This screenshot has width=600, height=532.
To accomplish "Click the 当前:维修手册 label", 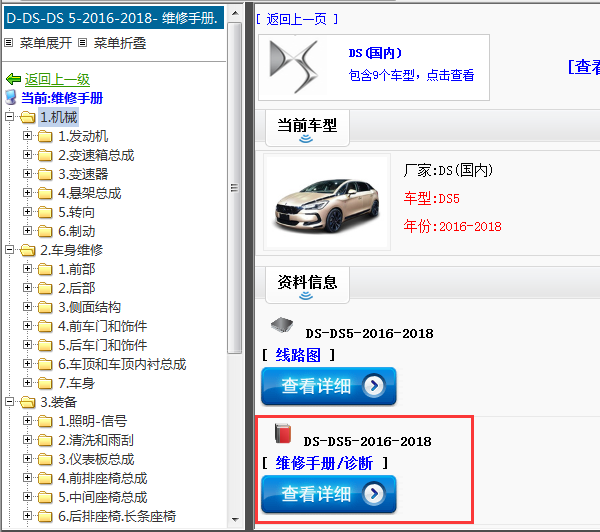I will tap(62, 98).
